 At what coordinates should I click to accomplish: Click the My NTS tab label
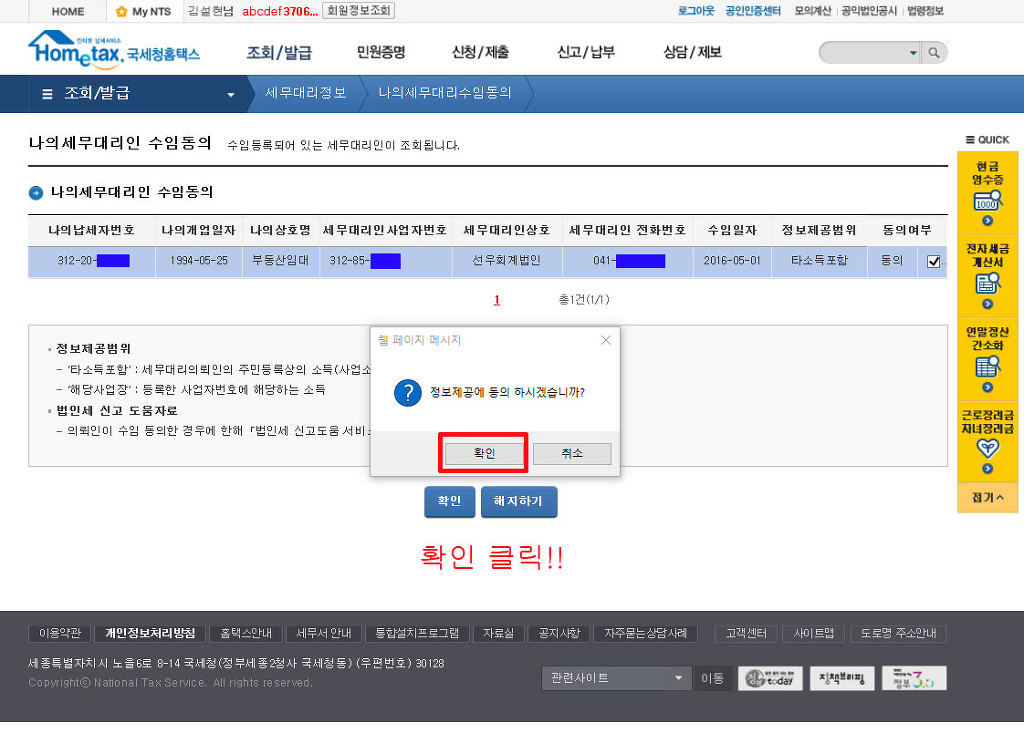[x=152, y=11]
